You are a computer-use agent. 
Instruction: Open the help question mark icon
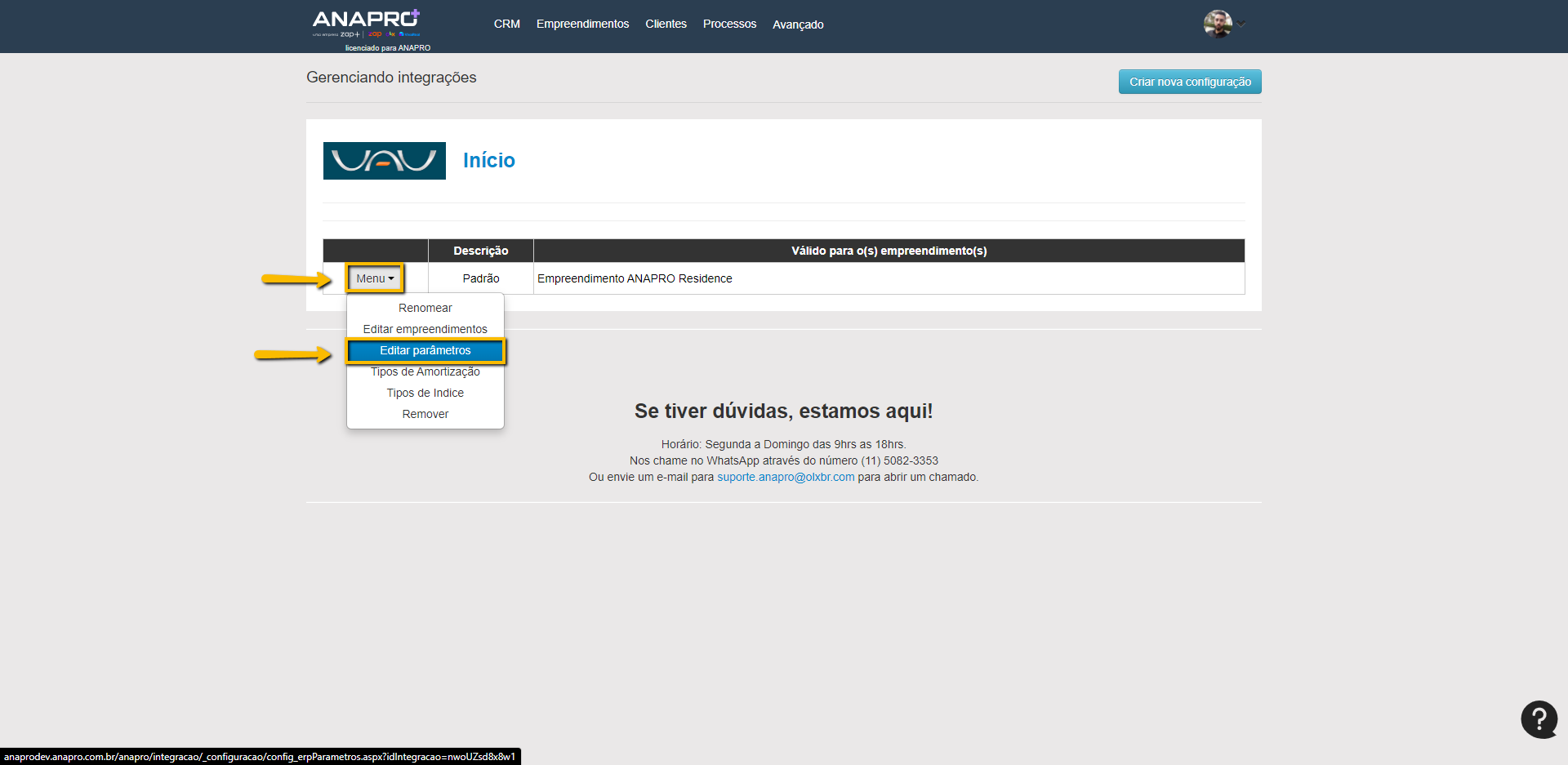1539,719
